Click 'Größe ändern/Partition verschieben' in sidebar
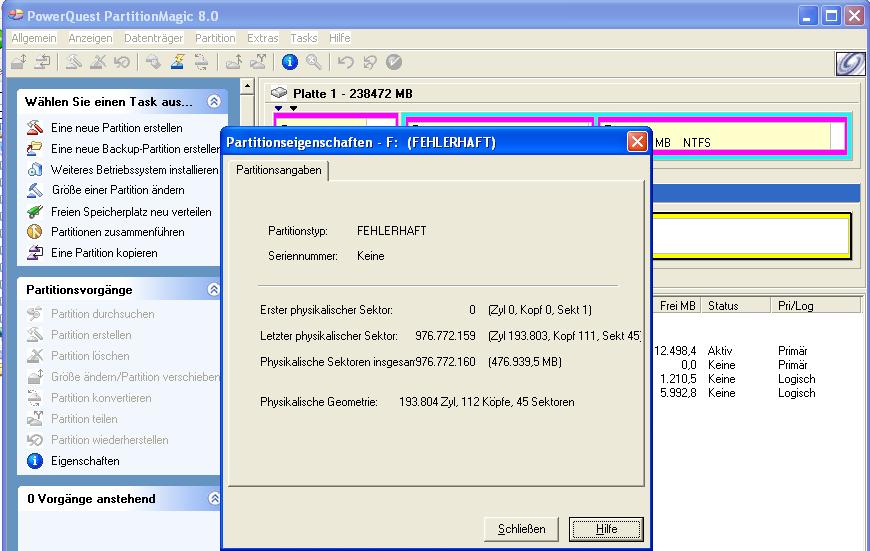 point(135,377)
